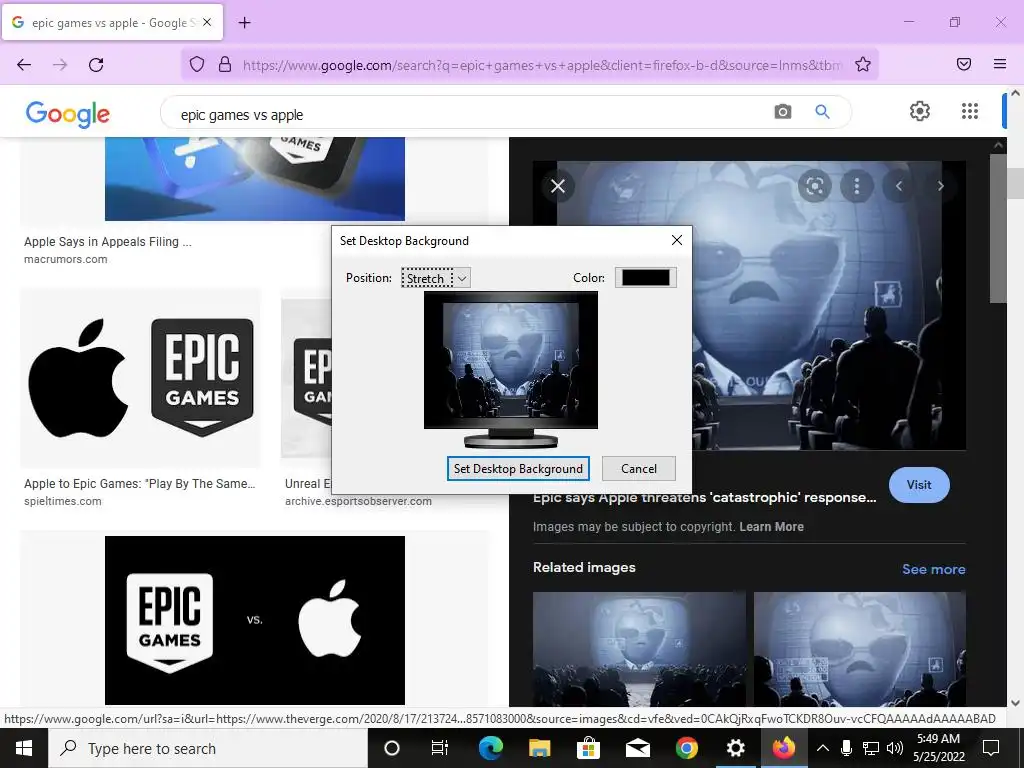Search by image using the camera icon
This screenshot has height=768, width=1024.
[x=782, y=112]
